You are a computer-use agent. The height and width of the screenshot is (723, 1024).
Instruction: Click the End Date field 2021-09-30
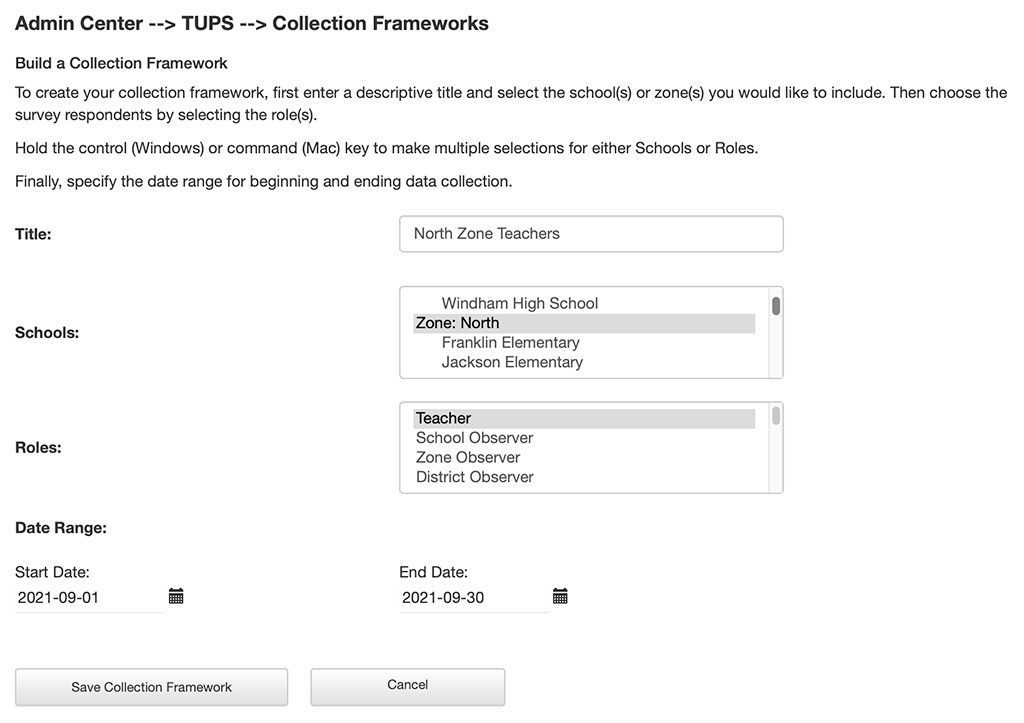tap(473, 598)
